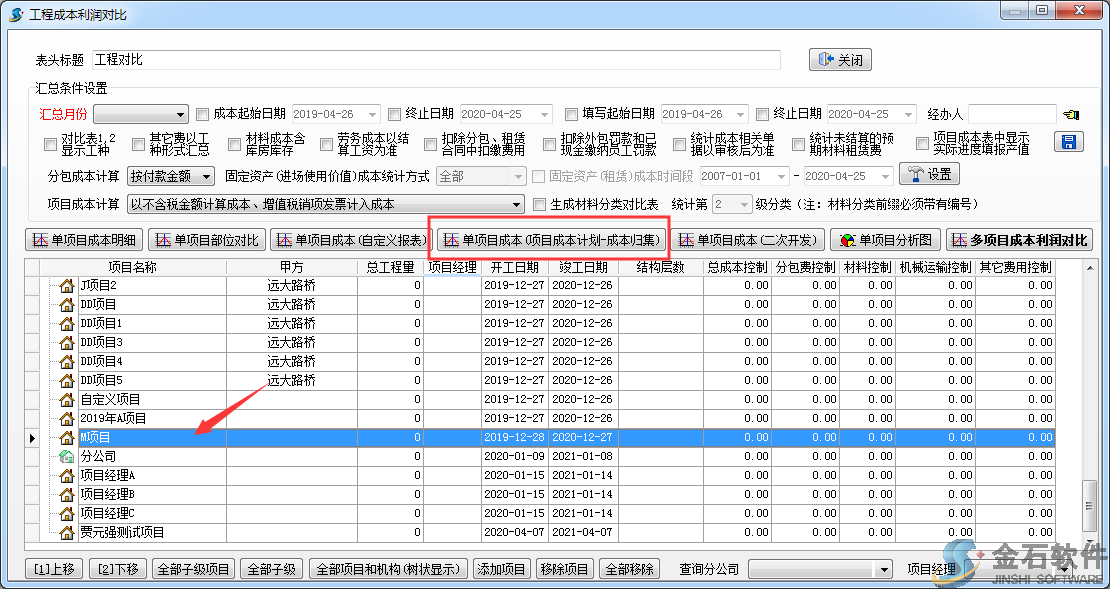Click the pointing hand icon beside 经办人
1110x589 pixels.
pyautogui.click(x=1072, y=114)
